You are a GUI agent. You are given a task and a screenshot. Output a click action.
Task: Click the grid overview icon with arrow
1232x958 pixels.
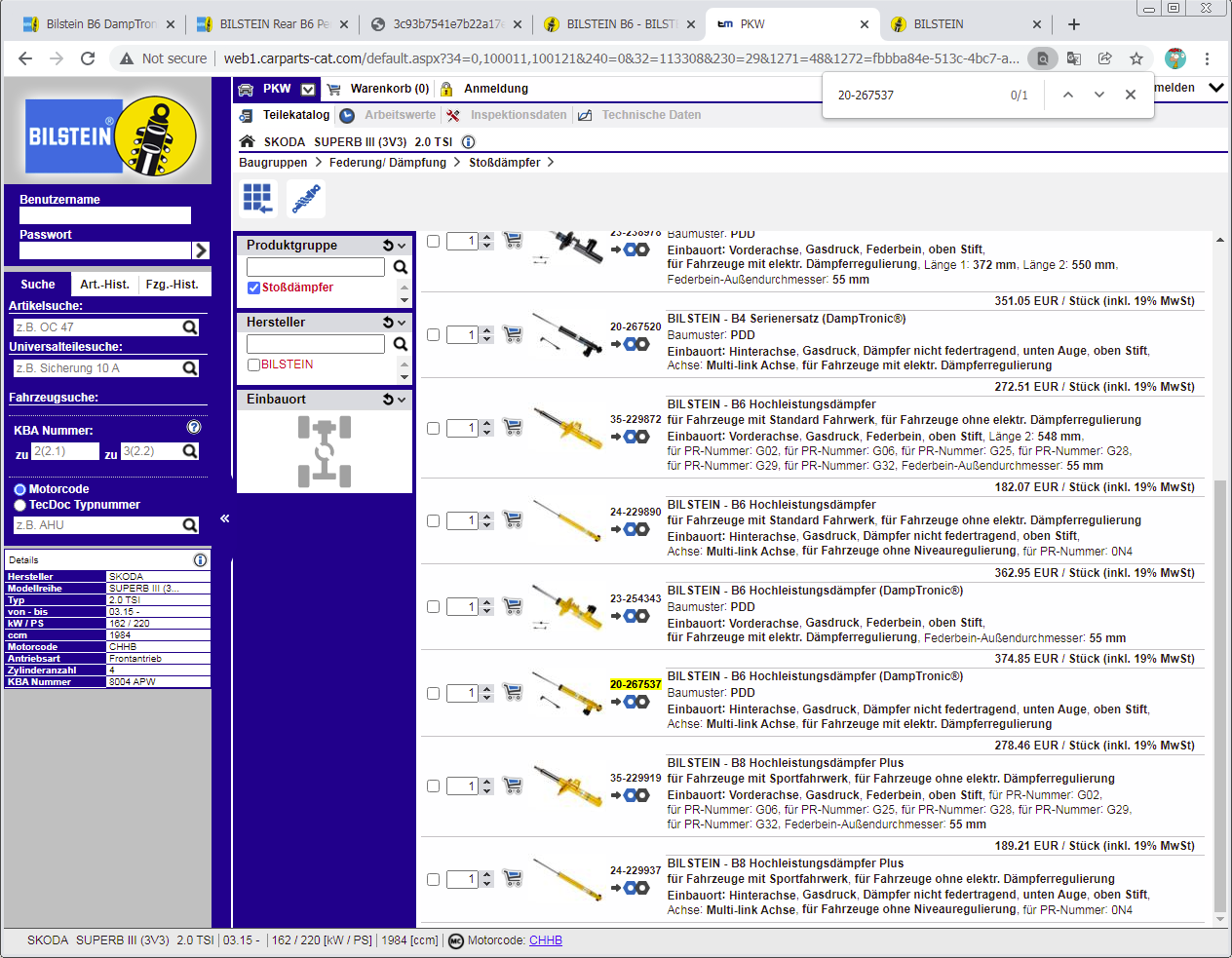(257, 199)
